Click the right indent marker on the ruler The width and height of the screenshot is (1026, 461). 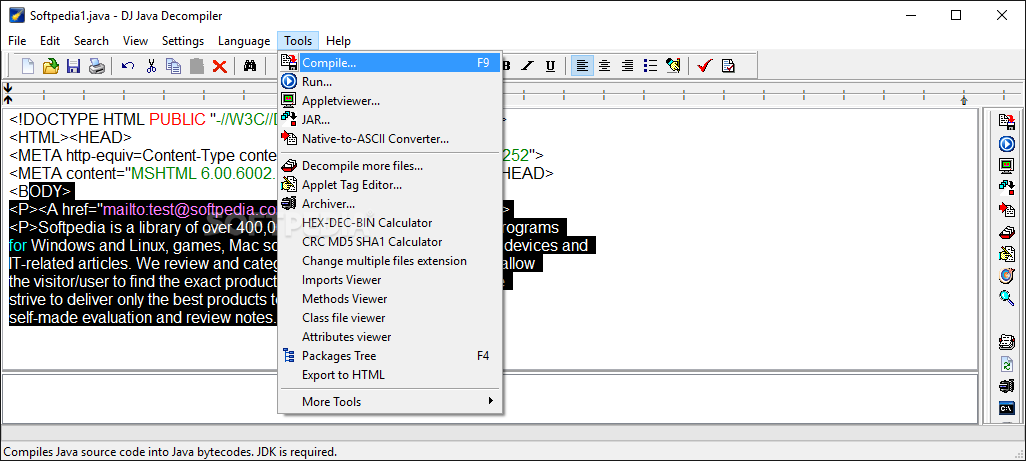964,101
